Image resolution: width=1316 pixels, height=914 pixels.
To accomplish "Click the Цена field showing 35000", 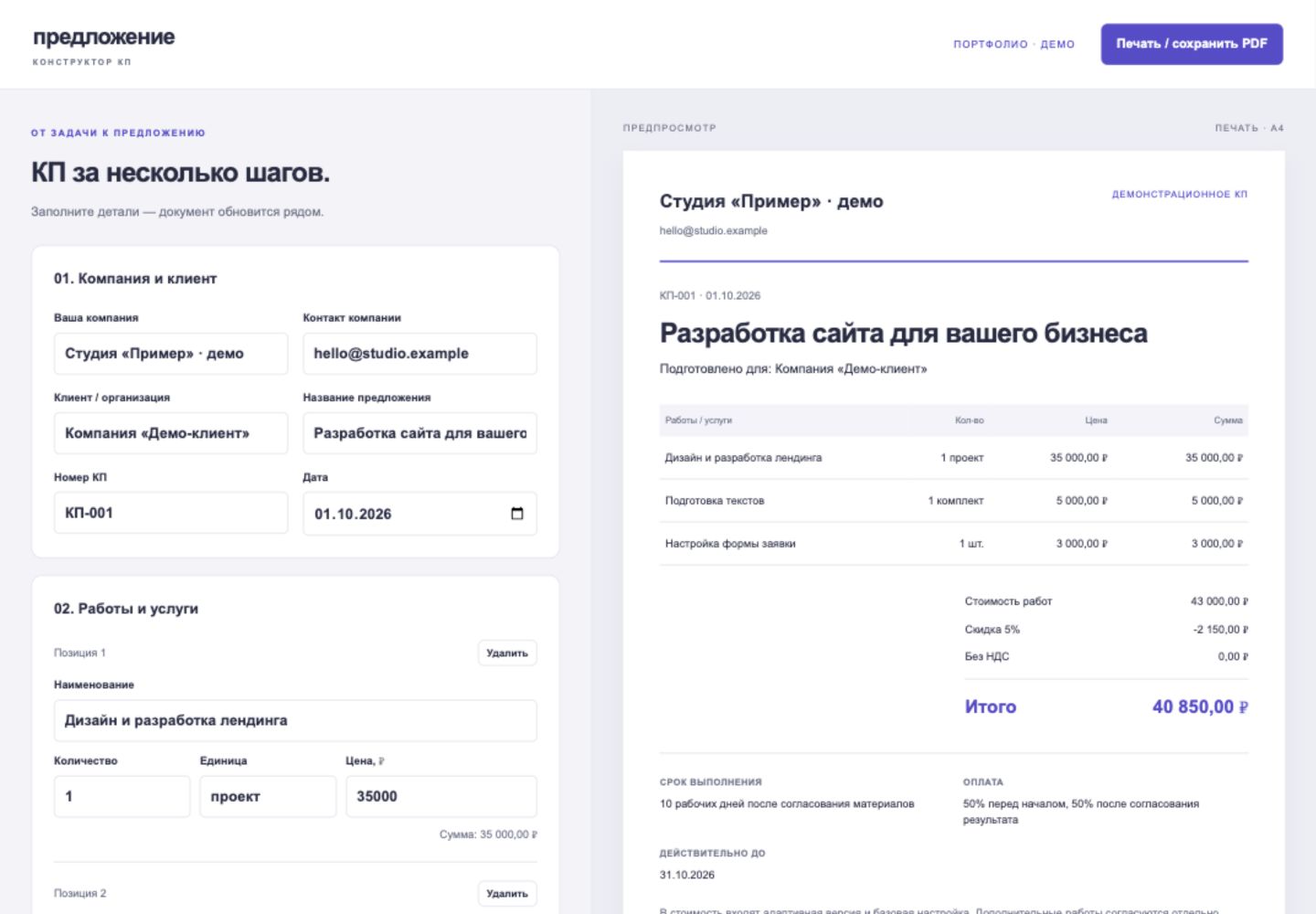I will (x=441, y=796).
